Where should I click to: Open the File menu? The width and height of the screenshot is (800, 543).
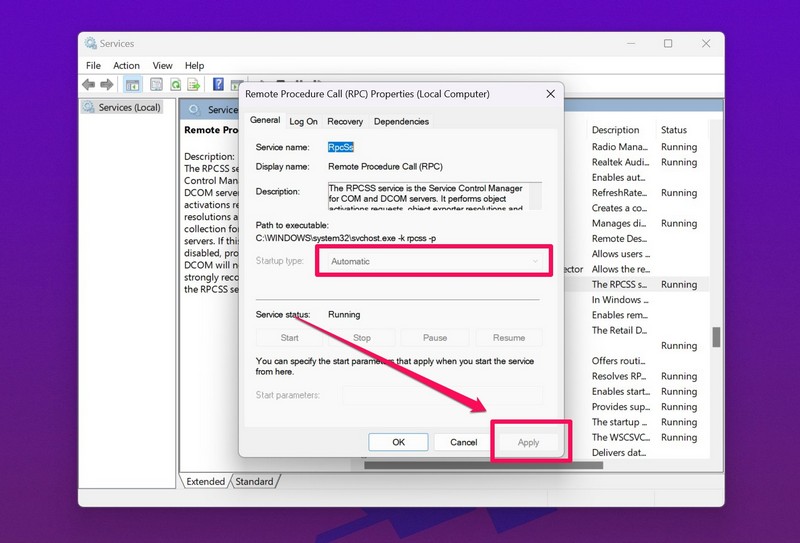pyautogui.click(x=93, y=66)
